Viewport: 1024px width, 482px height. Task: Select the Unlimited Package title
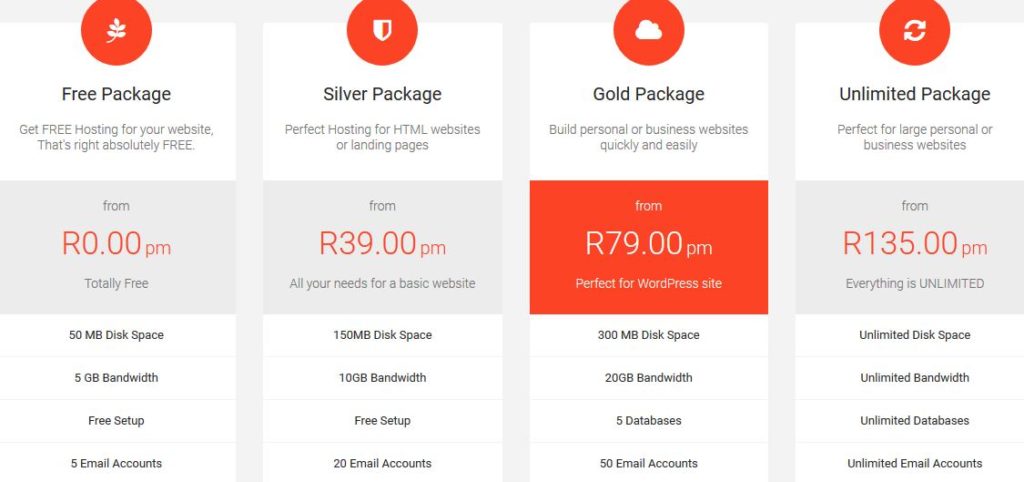point(914,94)
